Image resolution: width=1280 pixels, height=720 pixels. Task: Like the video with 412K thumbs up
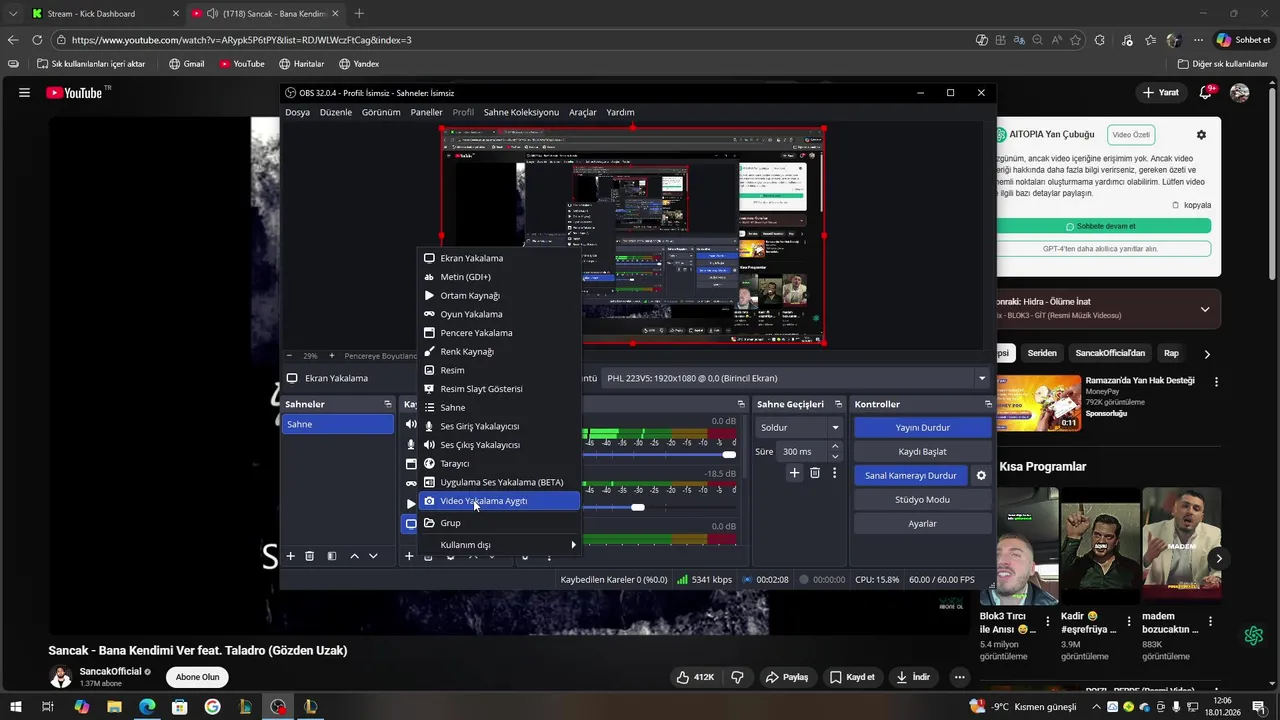[695, 677]
